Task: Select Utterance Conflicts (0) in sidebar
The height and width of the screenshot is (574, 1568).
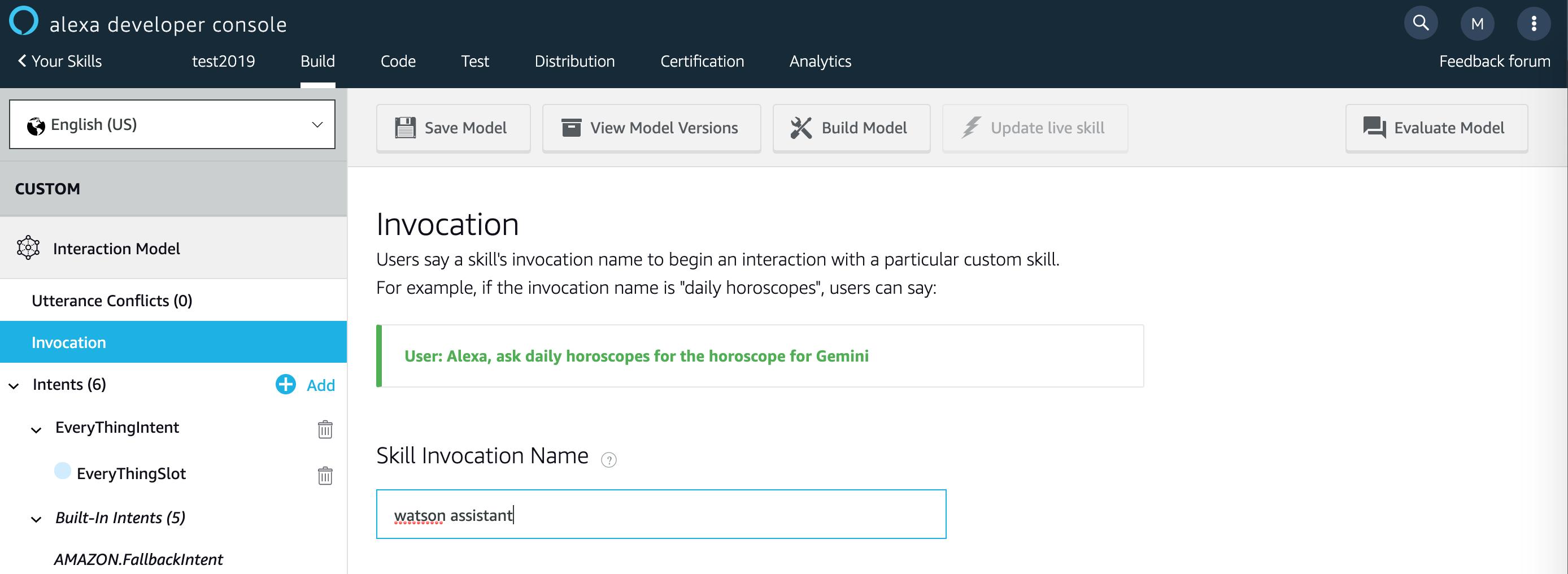Action: tap(173, 300)
